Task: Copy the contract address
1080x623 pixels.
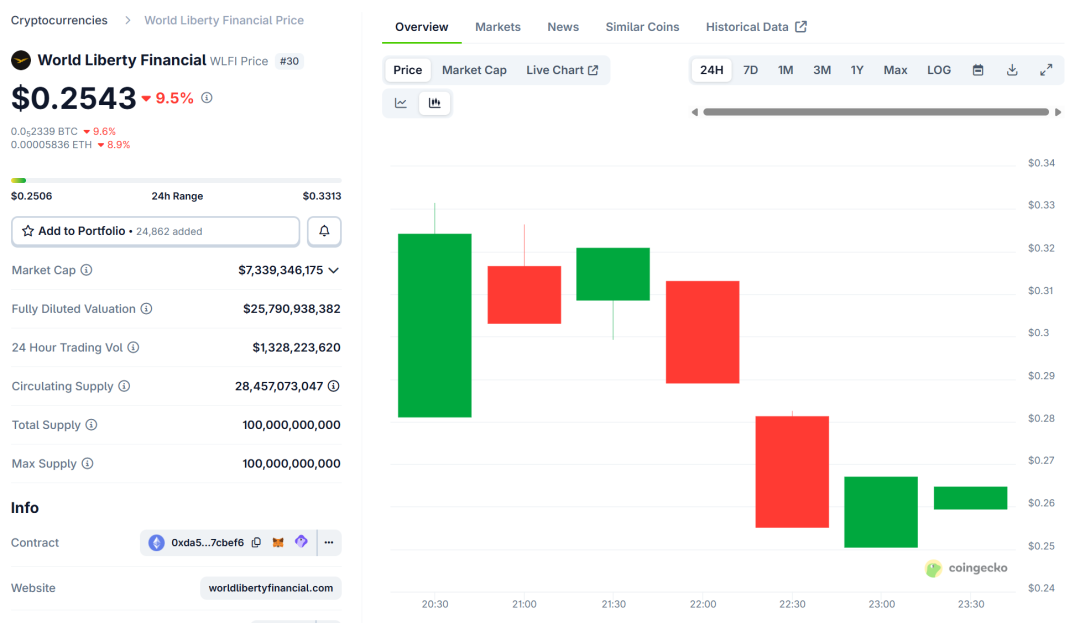Action: [256, 543]
